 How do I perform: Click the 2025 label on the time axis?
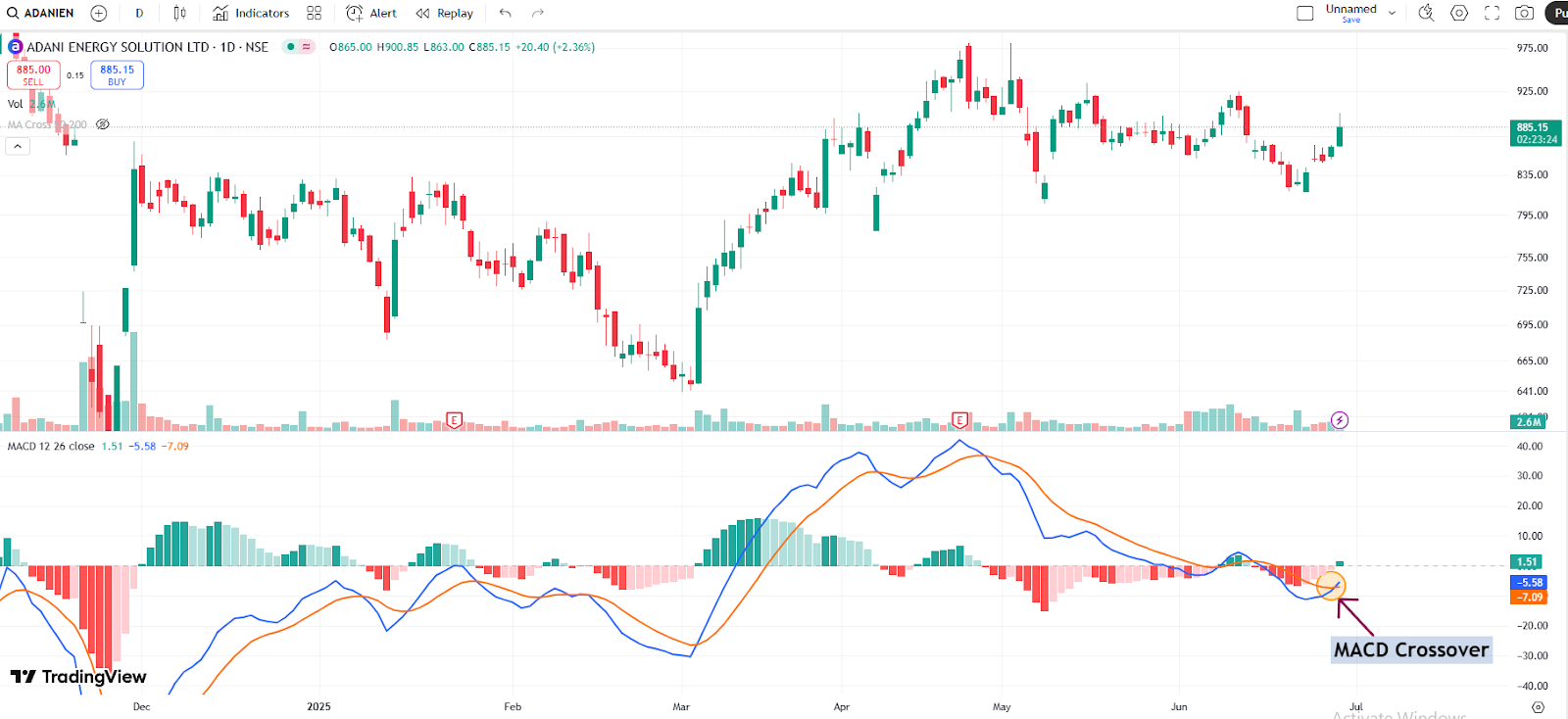(x=318, y=706)
